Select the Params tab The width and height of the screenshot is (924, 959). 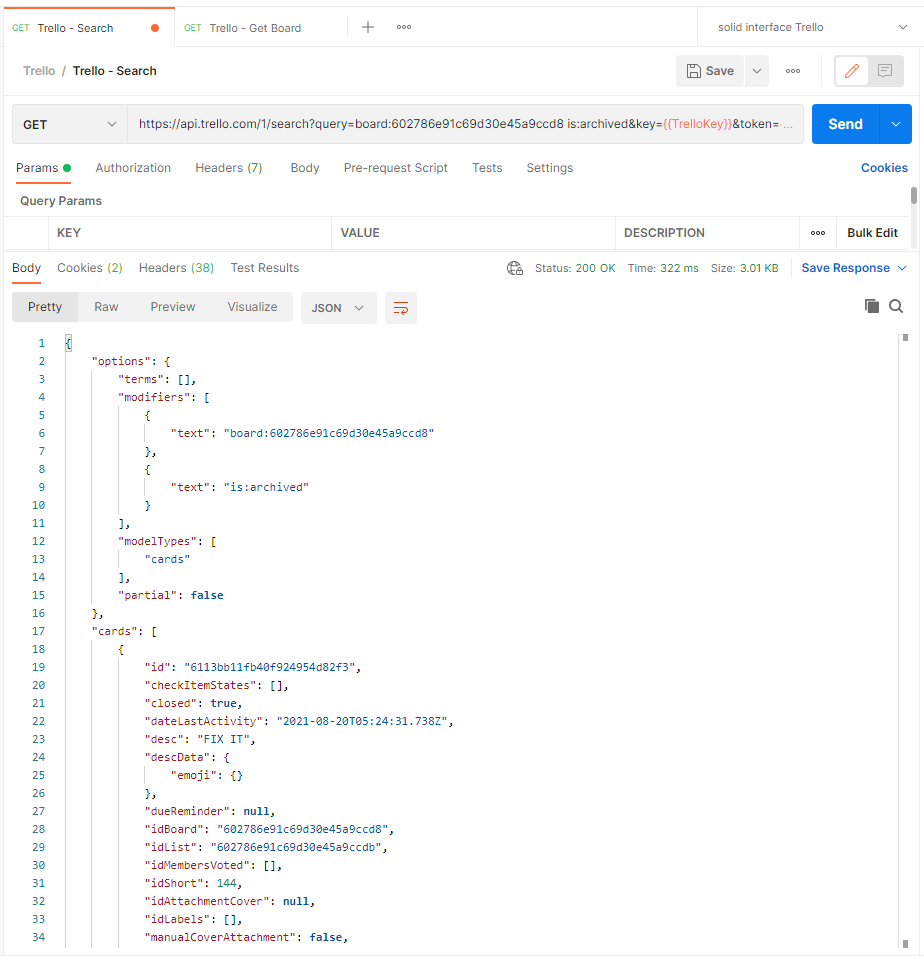(43, 168)
